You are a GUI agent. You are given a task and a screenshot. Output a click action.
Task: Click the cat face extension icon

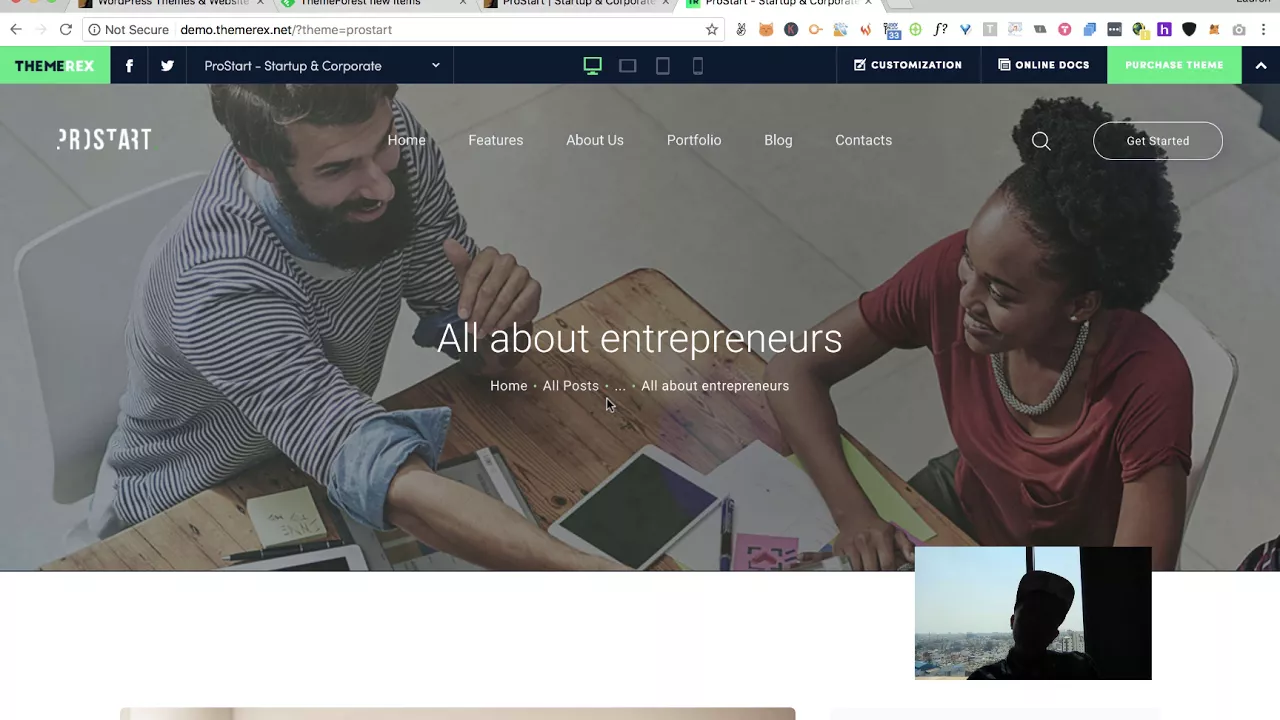pos(766,30)
